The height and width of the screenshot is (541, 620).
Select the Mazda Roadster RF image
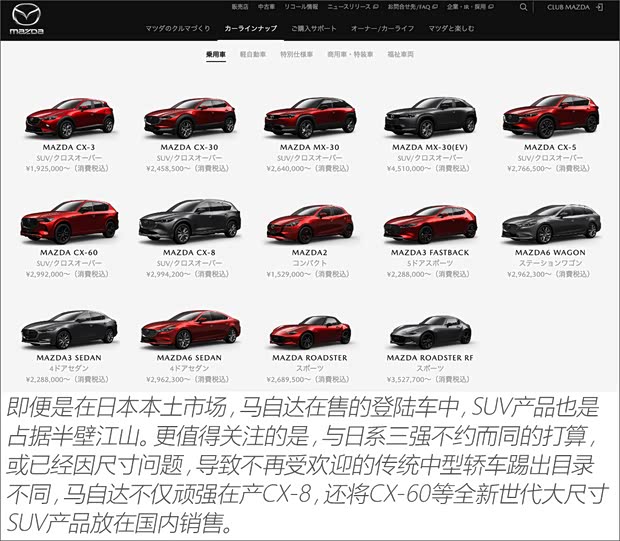(x=430, y=330)
